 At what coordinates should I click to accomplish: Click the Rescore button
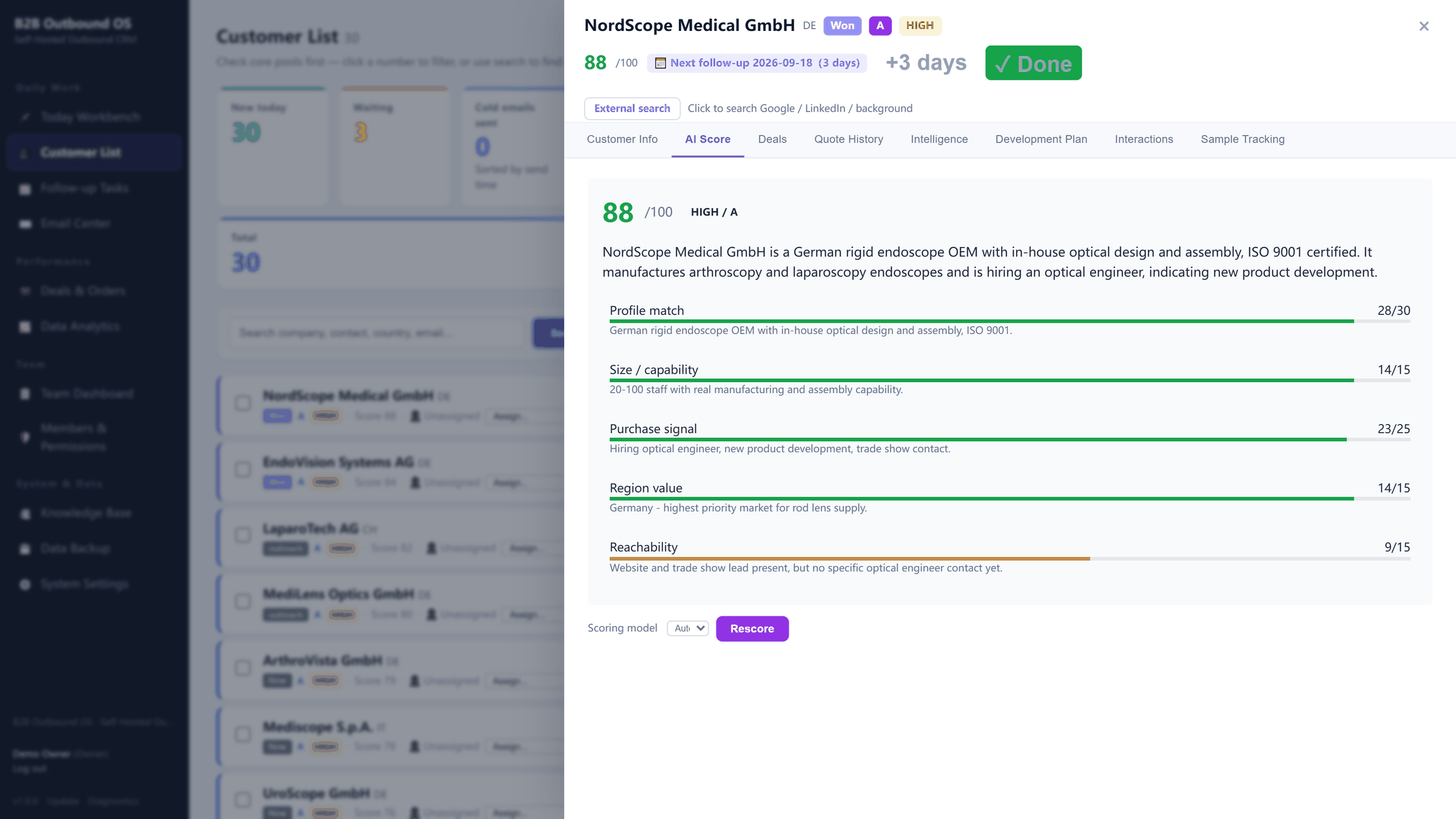(x=752, y=629)
